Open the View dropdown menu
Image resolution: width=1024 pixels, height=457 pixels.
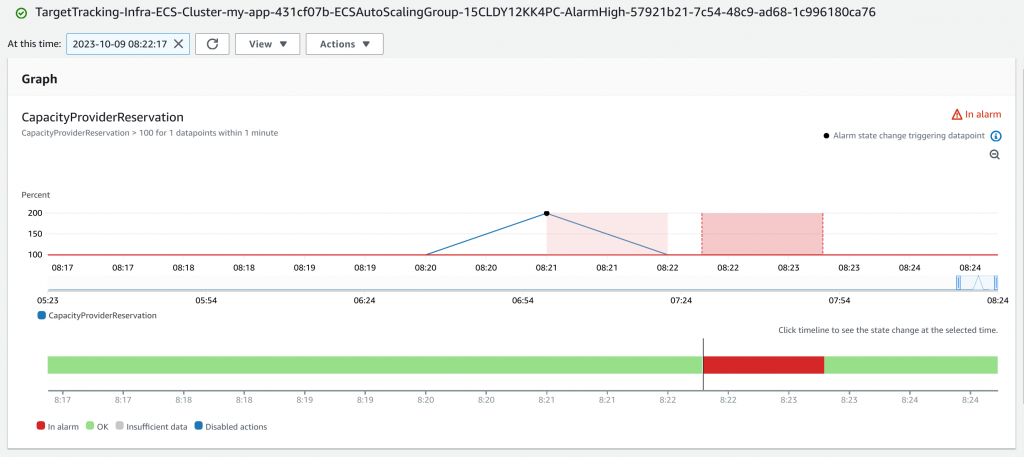tap(268, 44)
